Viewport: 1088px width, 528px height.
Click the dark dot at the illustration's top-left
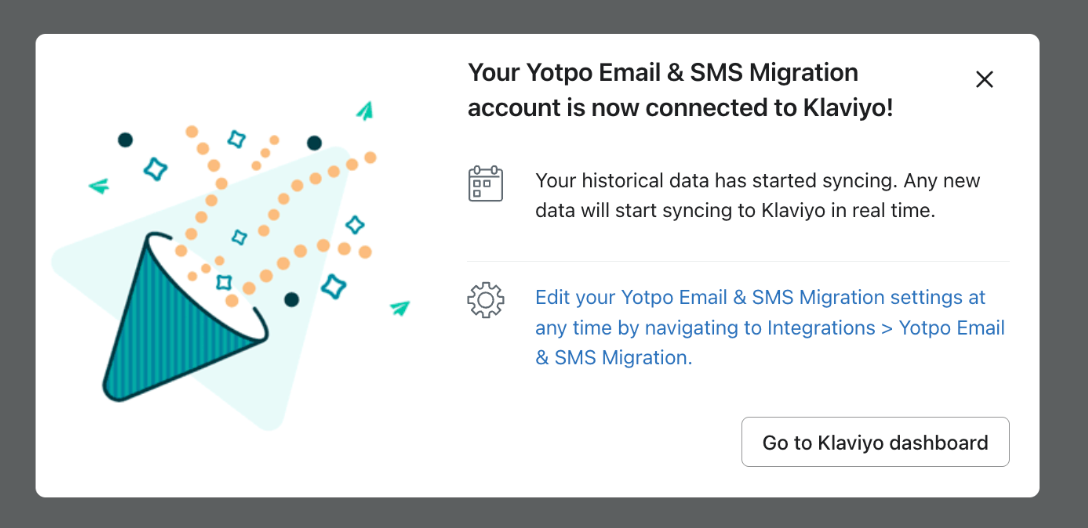pos(125,140)
